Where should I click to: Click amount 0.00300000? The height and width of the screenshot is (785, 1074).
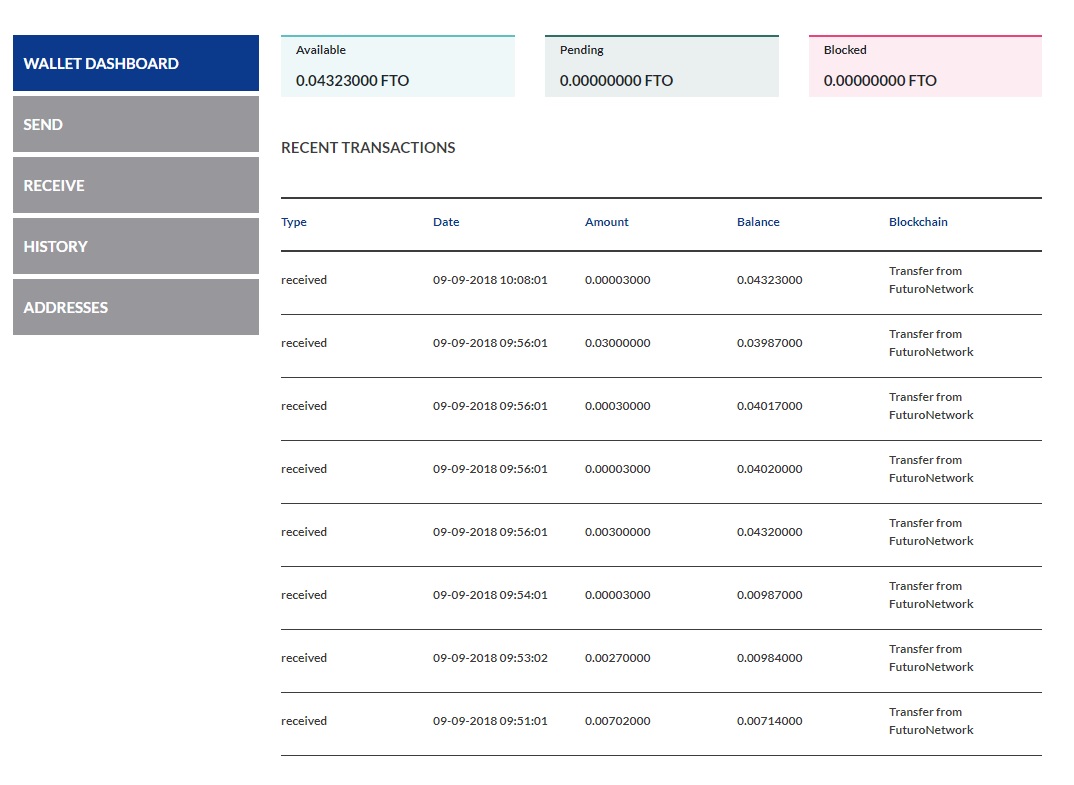coord(617,532)
